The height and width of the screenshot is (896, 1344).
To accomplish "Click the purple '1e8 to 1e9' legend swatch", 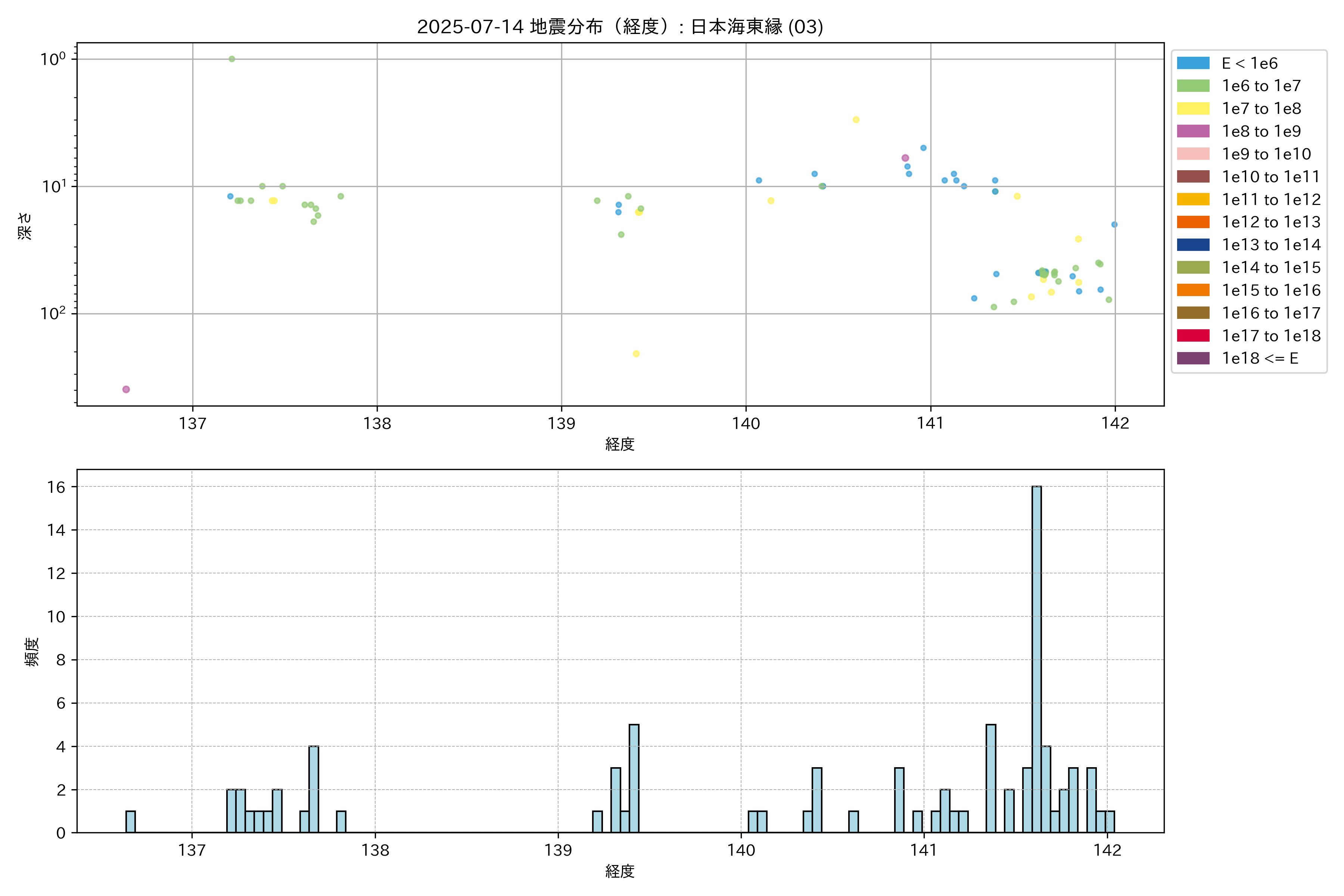I will 1193,131.
